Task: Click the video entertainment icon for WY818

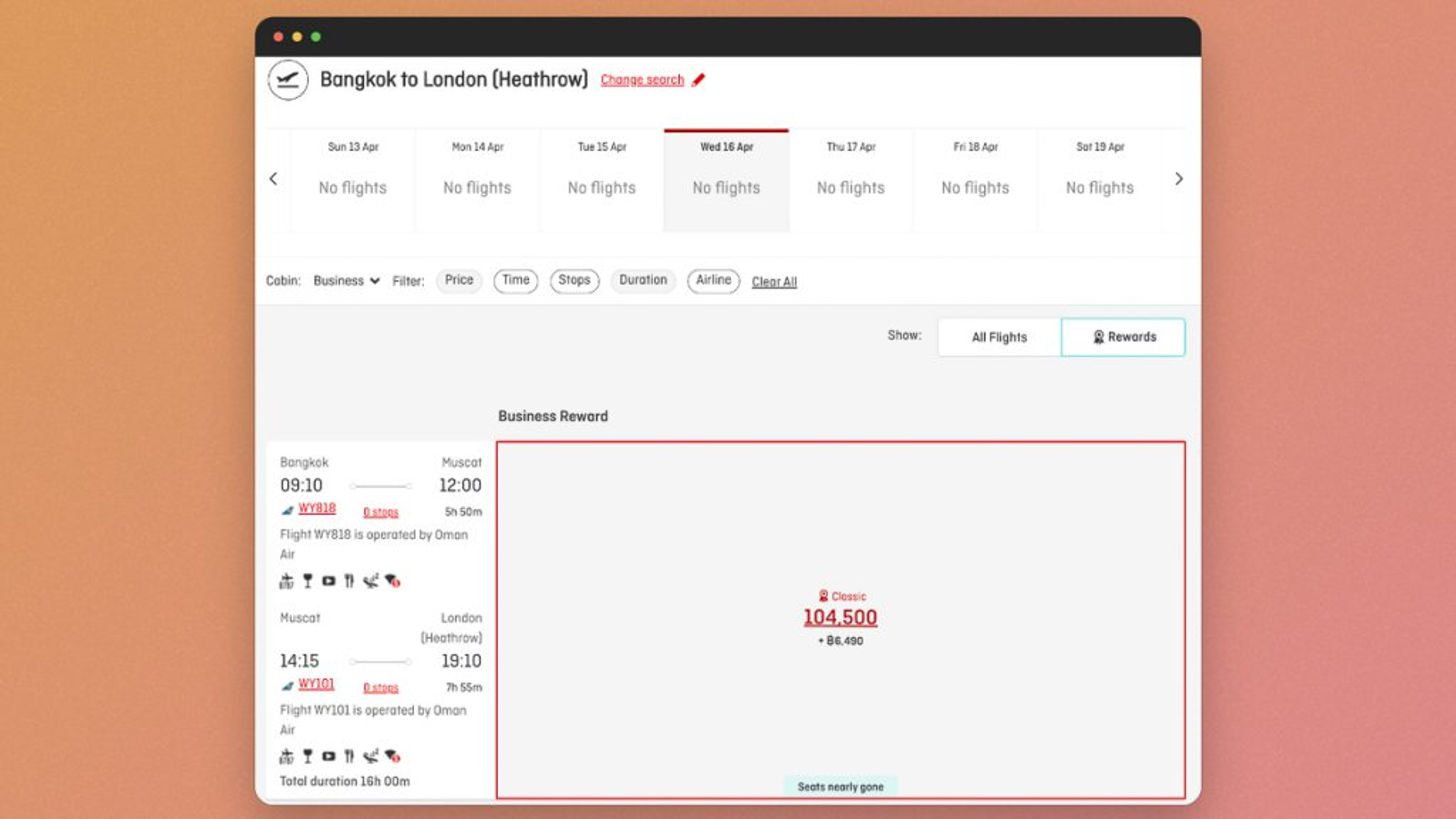Action: coord(328,581)
